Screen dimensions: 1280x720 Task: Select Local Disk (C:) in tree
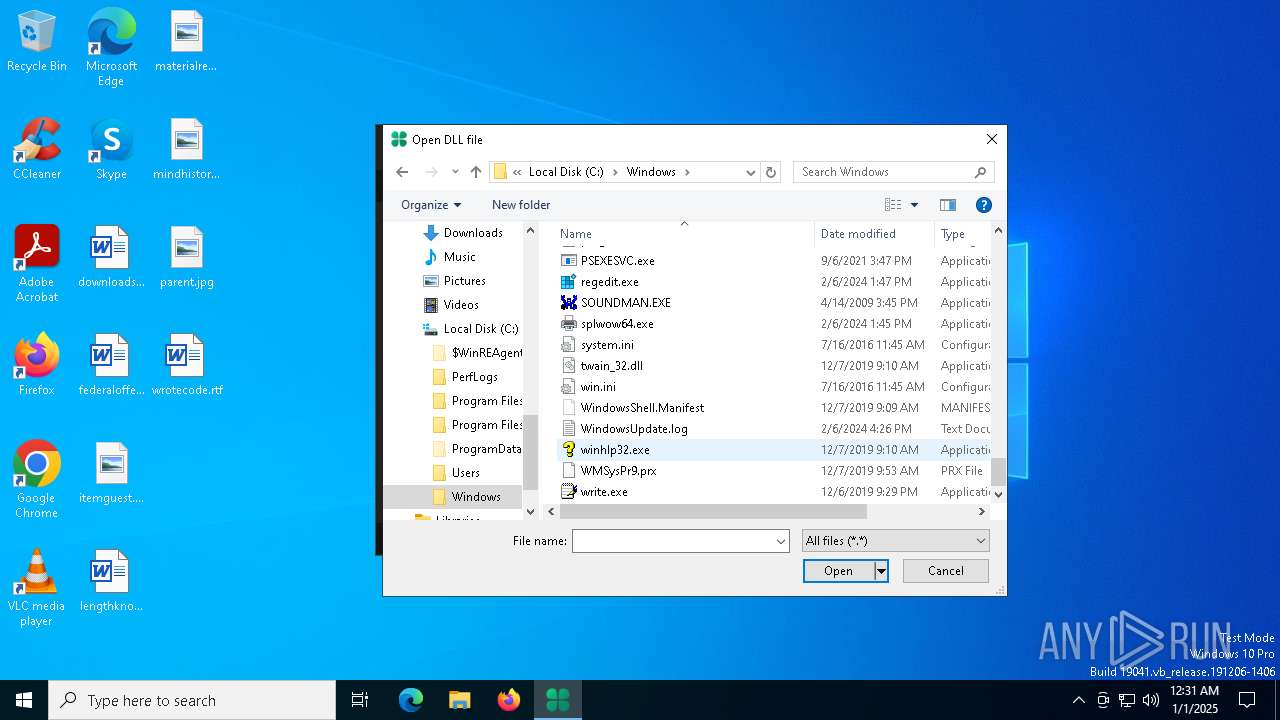470,329
